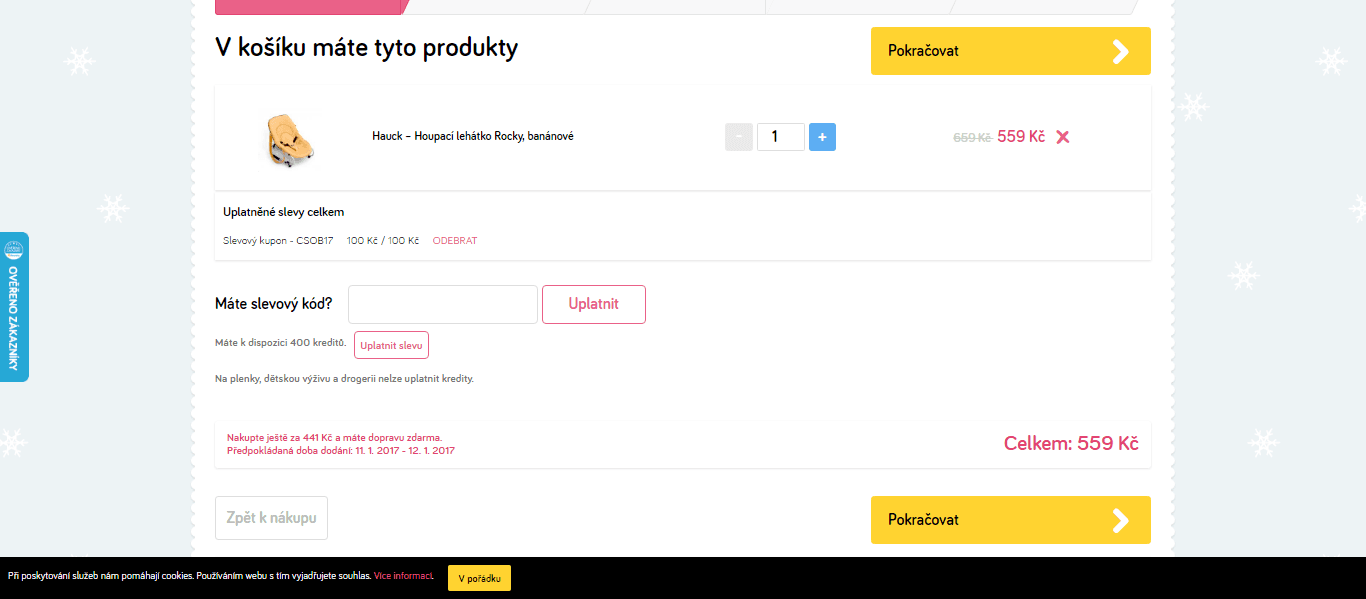1366x599 pixels.
Task: Open the Hauck Houpací lehátko Rocky product link
Action: pos(472,137)
